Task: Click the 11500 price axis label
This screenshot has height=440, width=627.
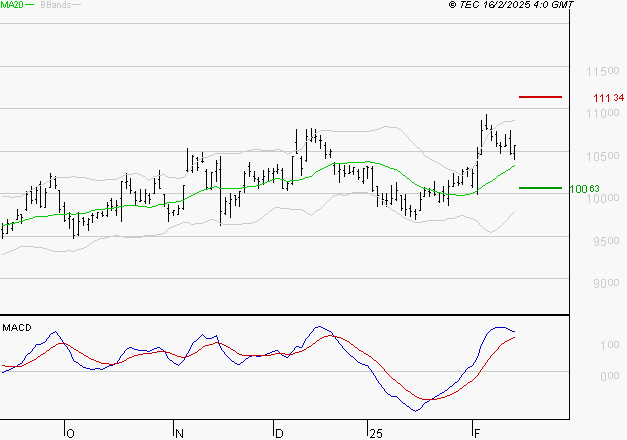Action: coord(603,72)
